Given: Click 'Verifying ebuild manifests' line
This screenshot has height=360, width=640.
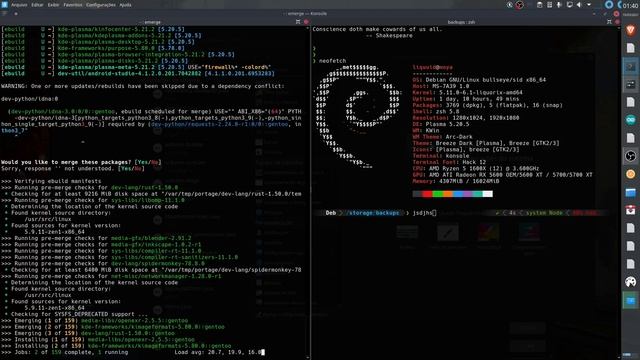Looking at the screenshot, I should coord(51,181).
